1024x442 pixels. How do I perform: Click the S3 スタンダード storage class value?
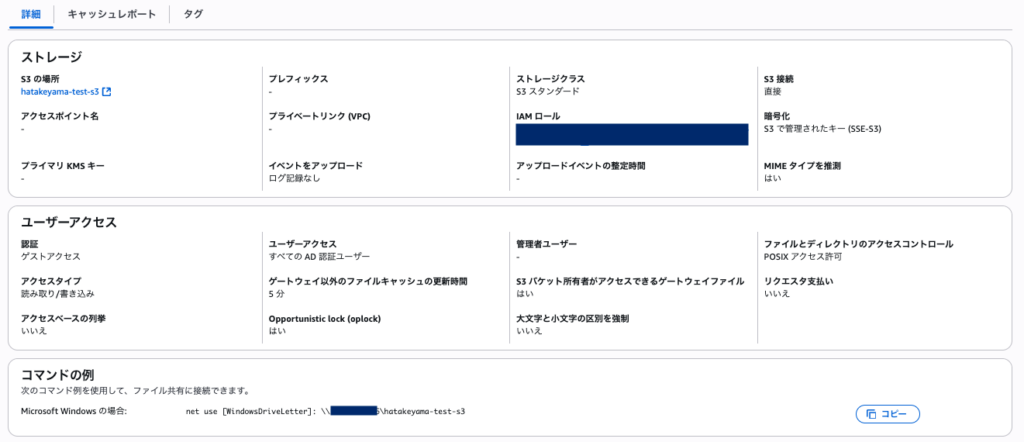point(548,92)
